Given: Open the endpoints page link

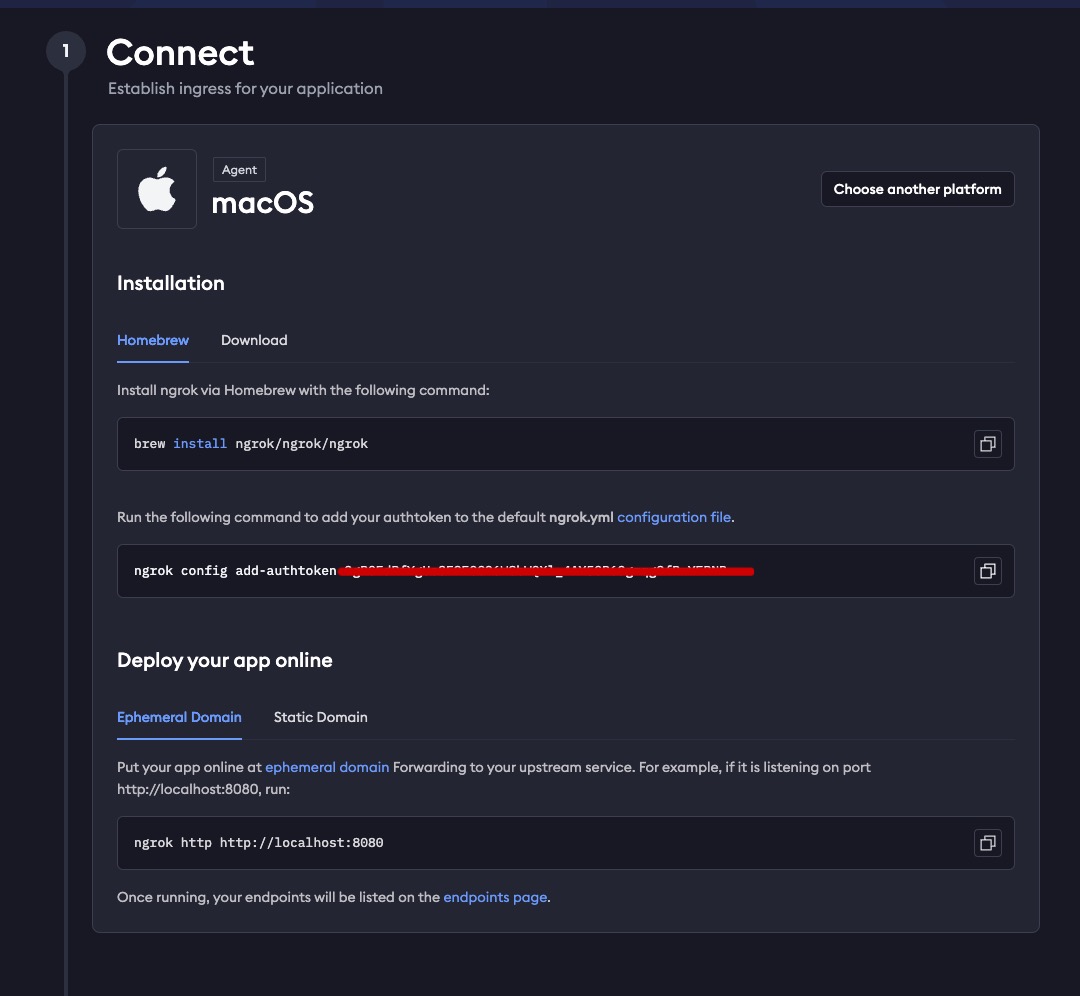Looking at the screenshot, I should (495, 897).
